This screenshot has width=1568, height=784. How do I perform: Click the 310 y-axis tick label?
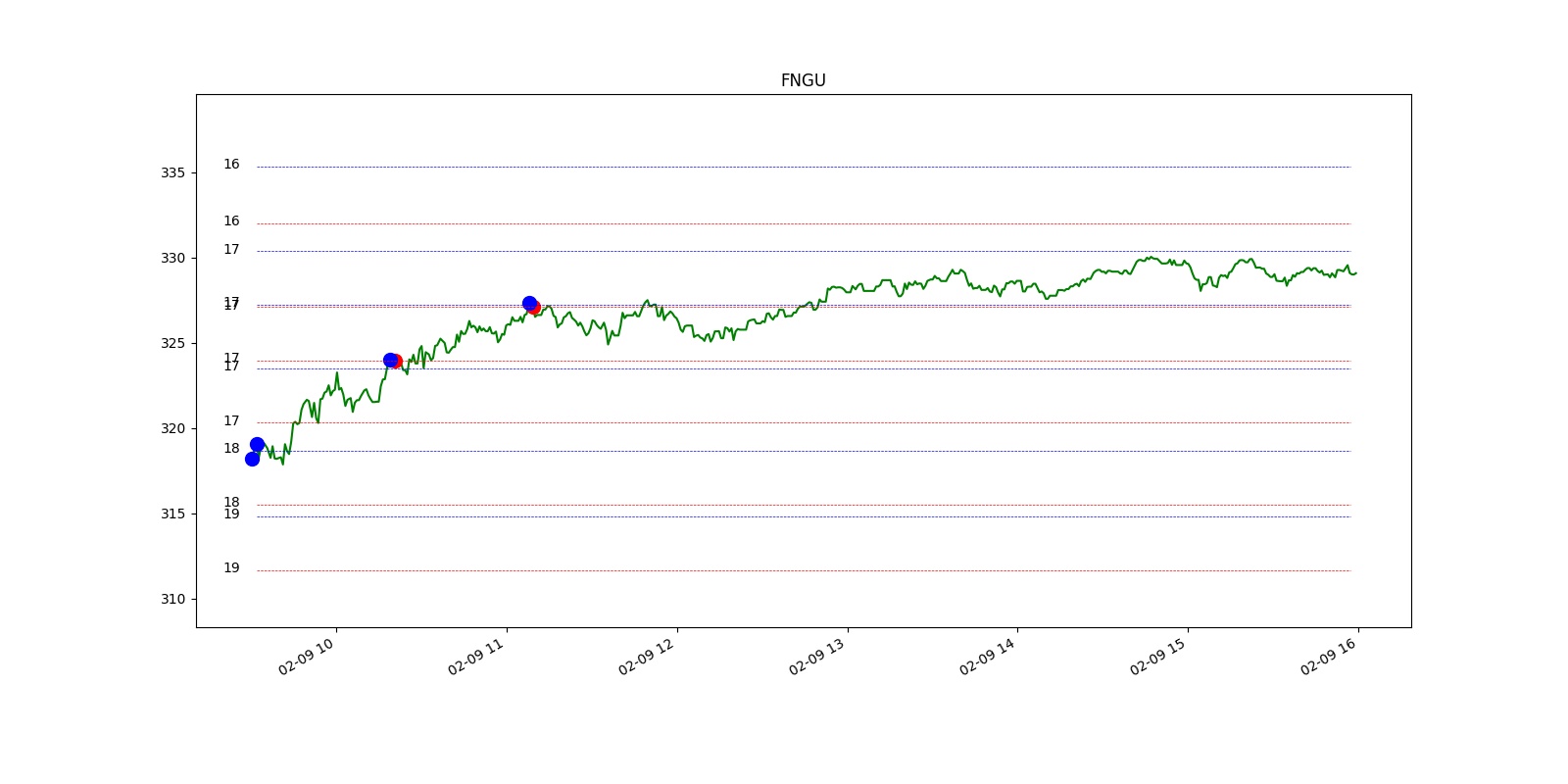pyautogui.click(x=172, y=599)
